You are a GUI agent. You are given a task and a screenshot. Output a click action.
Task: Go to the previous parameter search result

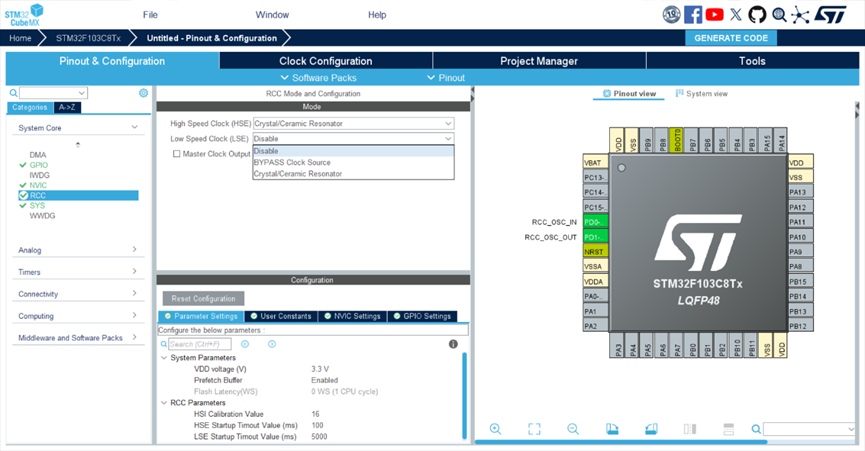[245, 344]
